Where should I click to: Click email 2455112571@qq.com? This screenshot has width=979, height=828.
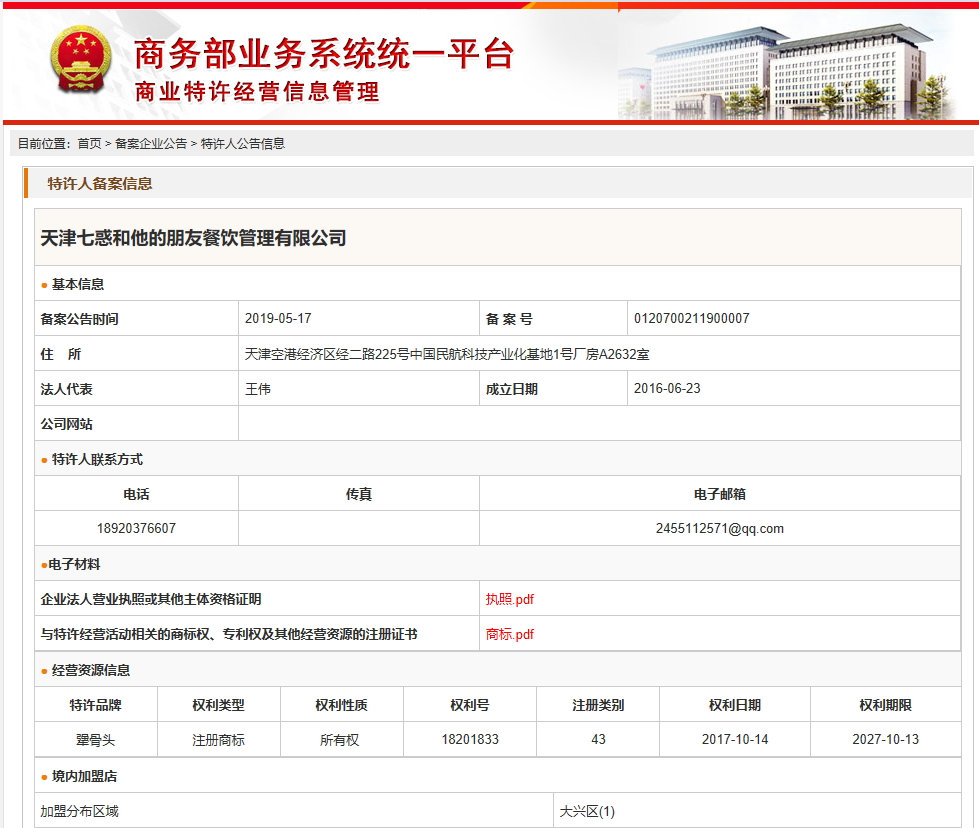tap(720, 528)
